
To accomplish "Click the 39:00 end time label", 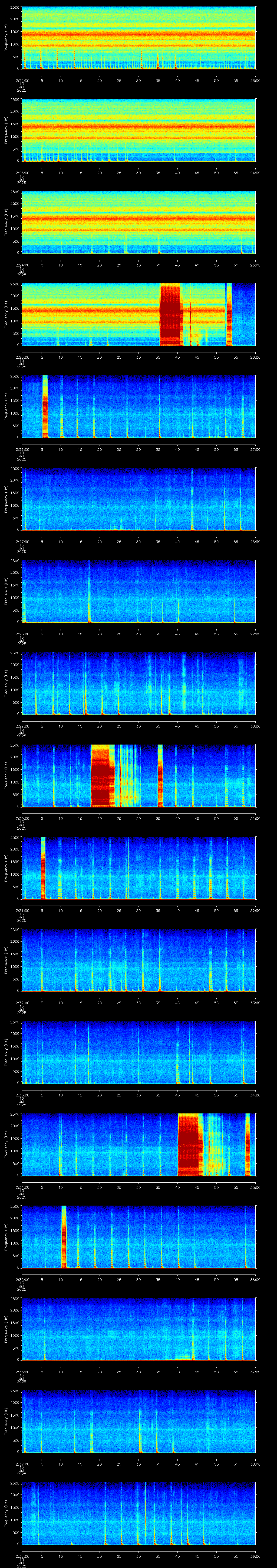I will (255, 1556).
